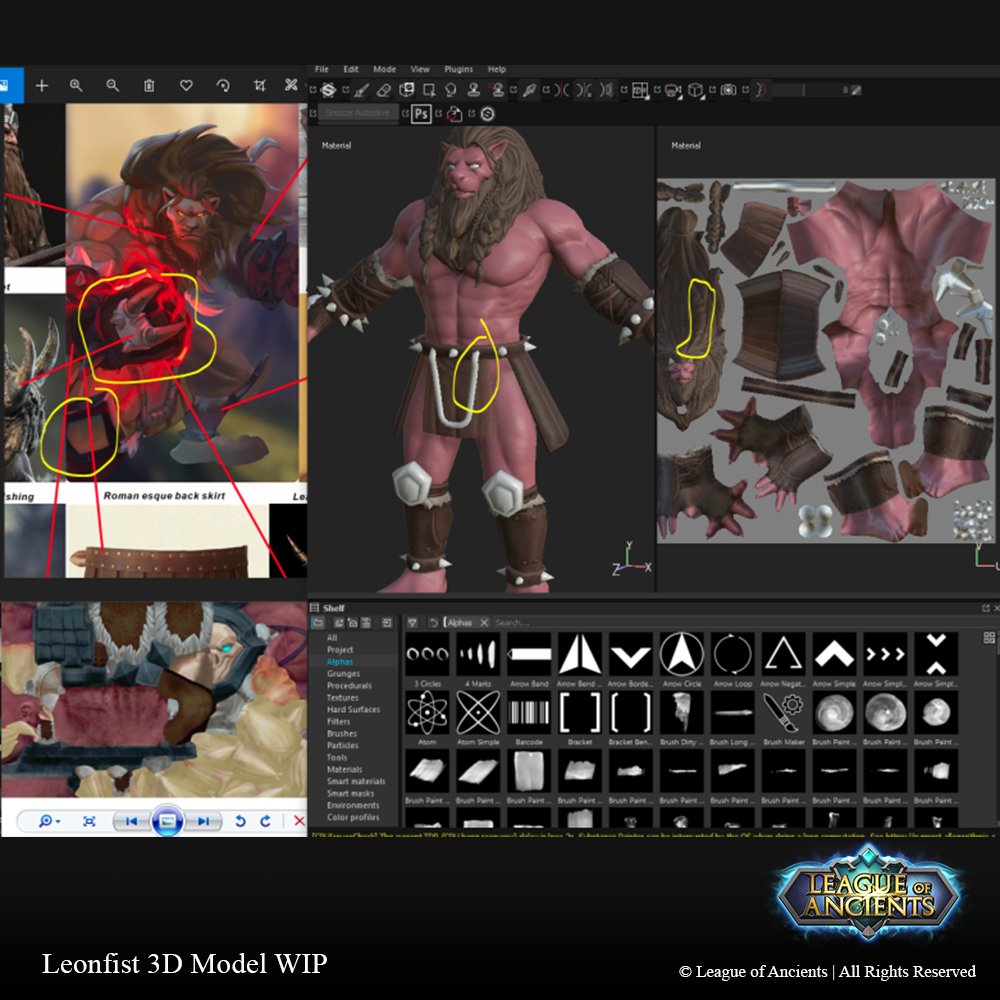Screen dimensions: 1000x1000
Task: Zoom in on the reference photo
Action: click(76, 85)
